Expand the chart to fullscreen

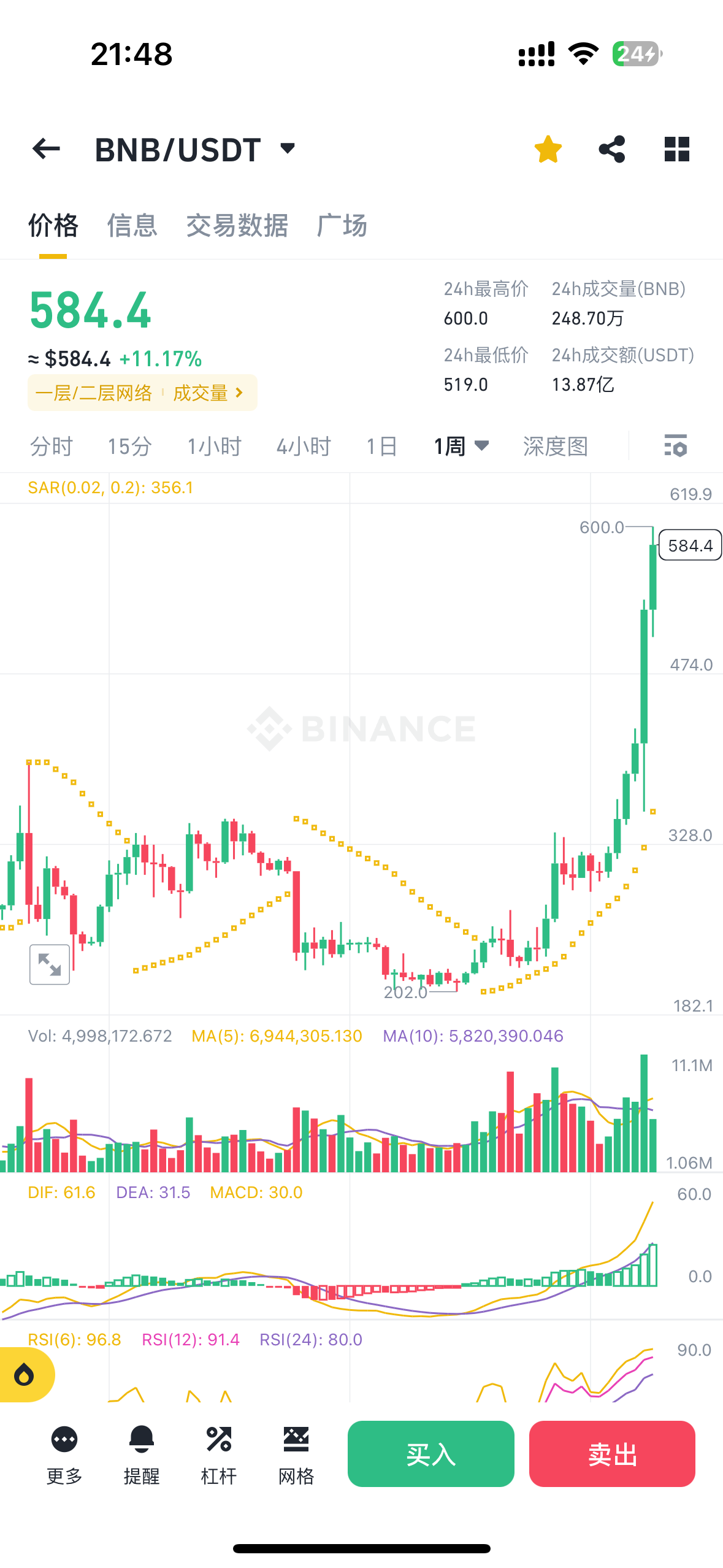pos(50,964)
